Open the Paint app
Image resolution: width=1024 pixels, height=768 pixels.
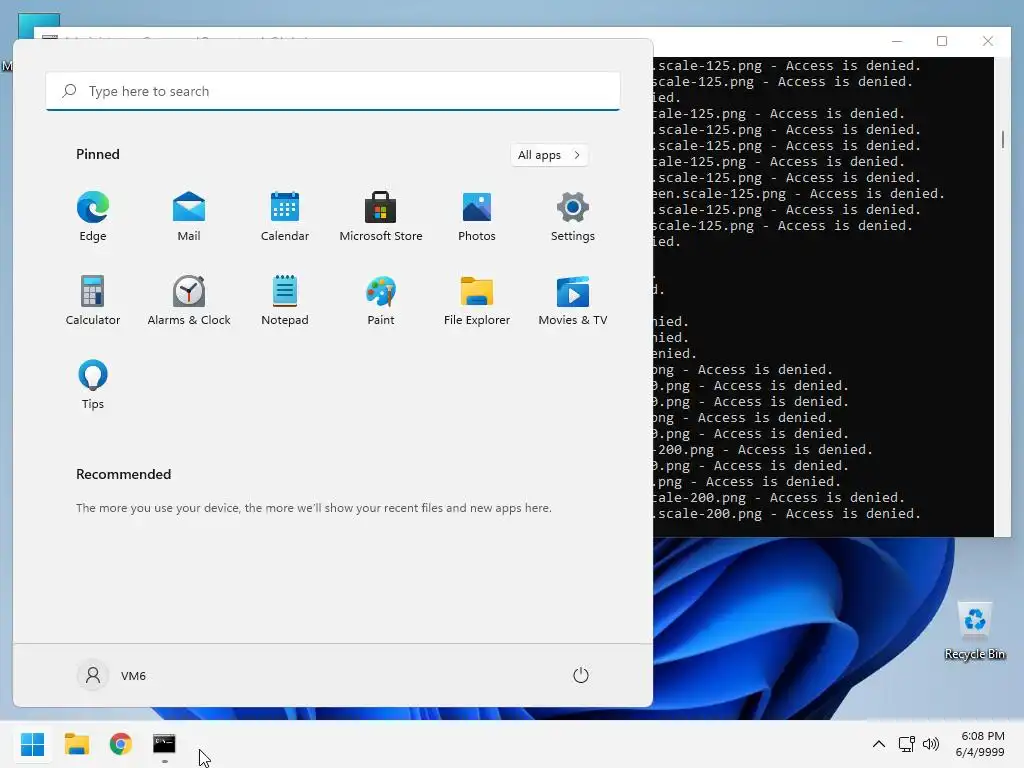[x=381, y=301]
